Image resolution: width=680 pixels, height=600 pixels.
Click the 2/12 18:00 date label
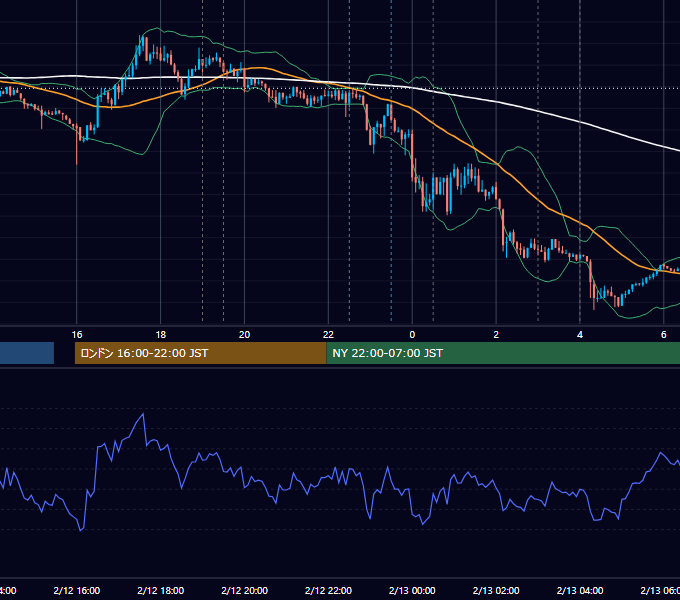pos(160,590)
